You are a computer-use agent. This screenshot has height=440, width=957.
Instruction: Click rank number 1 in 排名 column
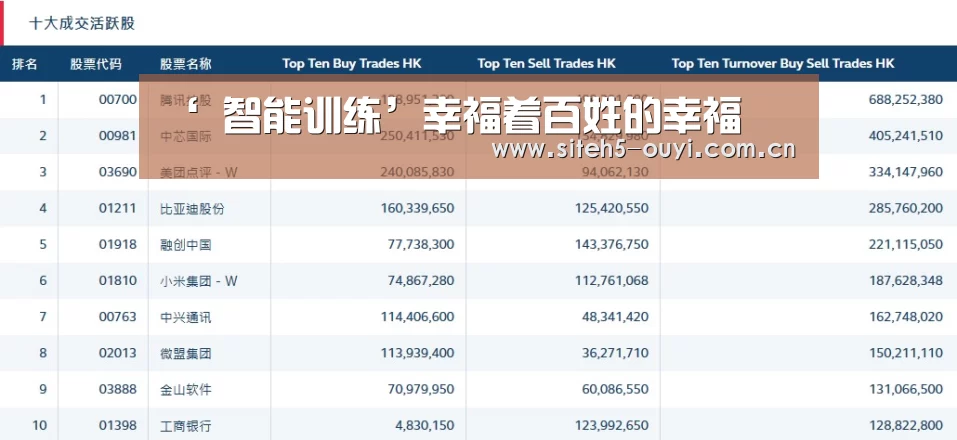coord(43,99)
